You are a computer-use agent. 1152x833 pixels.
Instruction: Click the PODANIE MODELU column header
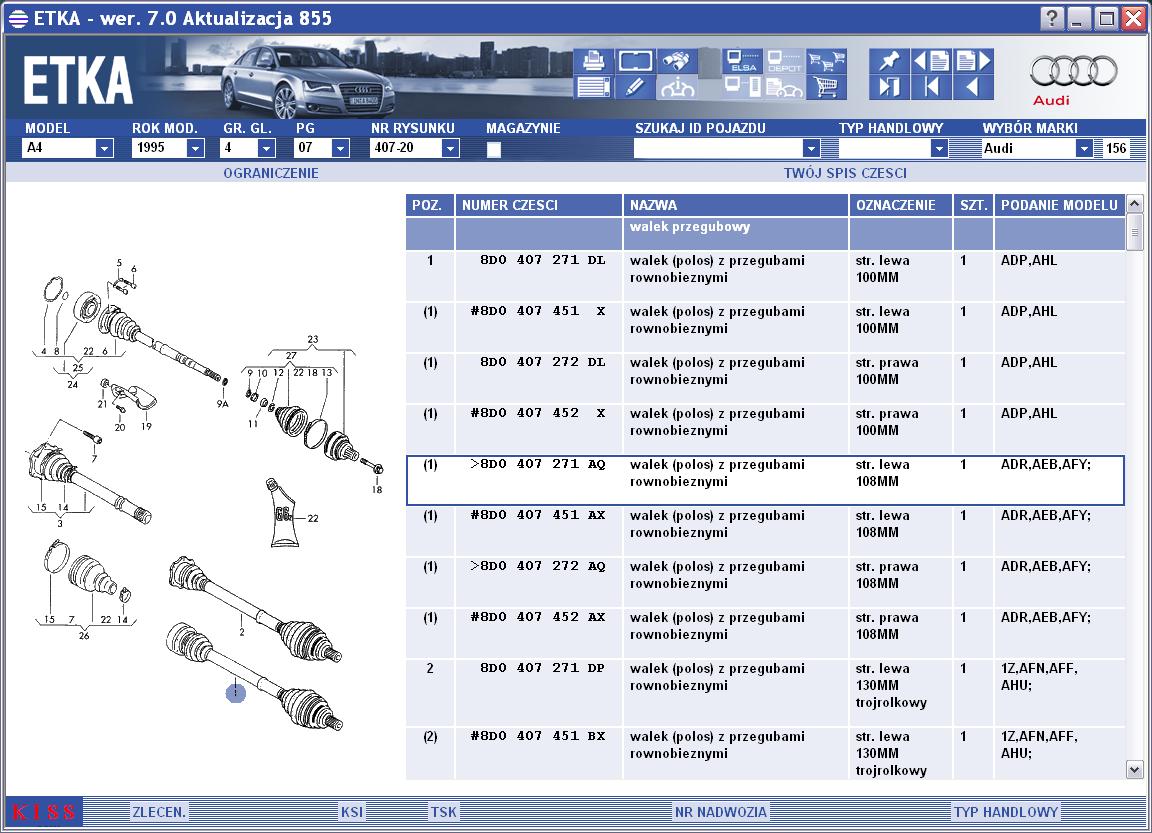coord(1059,205)
